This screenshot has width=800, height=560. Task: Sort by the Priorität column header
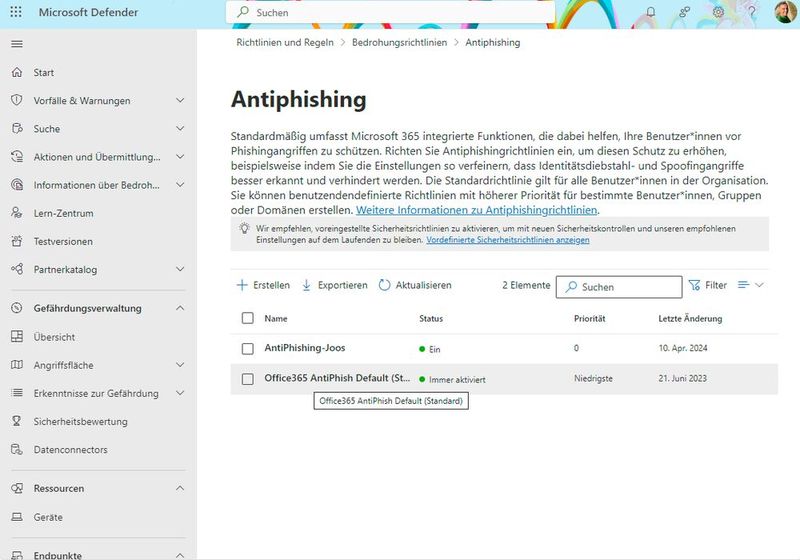click(x=590, y=318)
